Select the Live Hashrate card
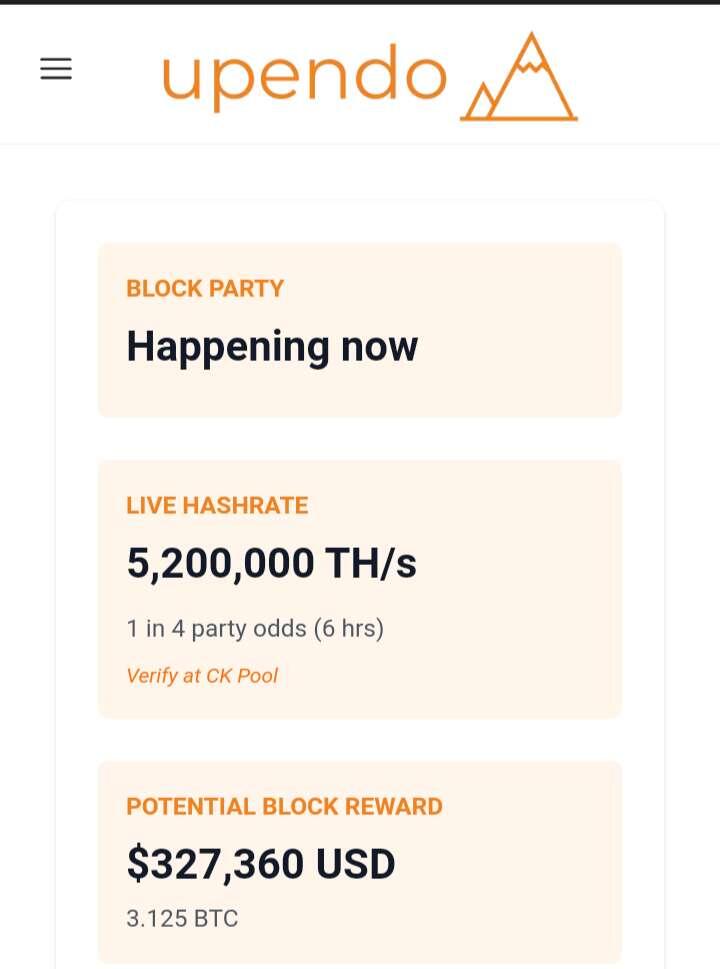Screen dimensions: 720x969 pyautogui.click(x=360, y=589)
